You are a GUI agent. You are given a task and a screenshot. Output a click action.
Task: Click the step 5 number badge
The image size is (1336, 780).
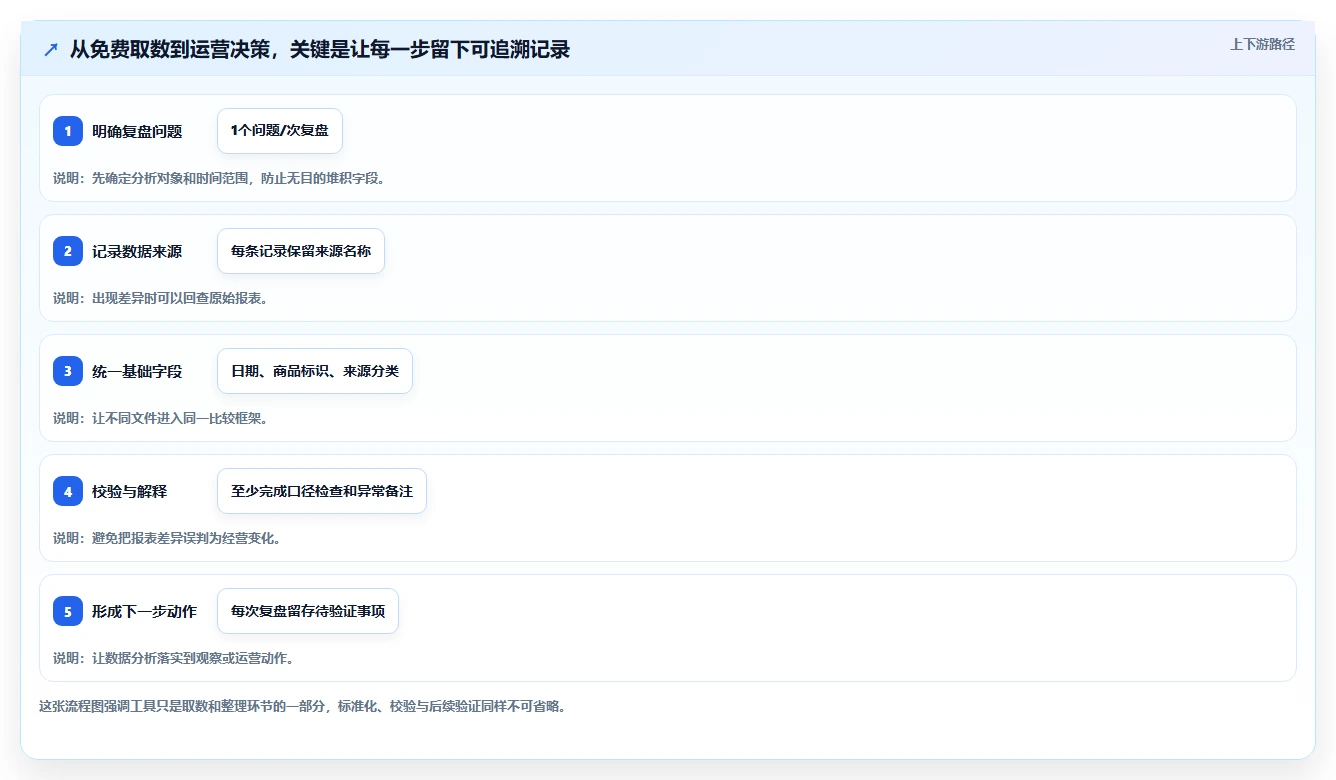click(x=68, y=611)
